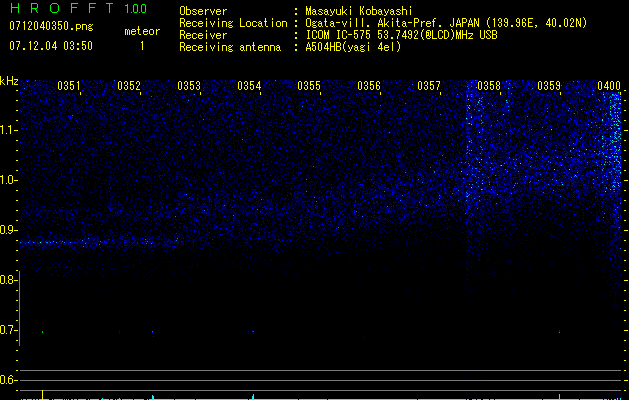Image resolution: width=629 pixels, height=400 pixels.
Task: Click the 0357 time marker
Action: tap(429, 86)
